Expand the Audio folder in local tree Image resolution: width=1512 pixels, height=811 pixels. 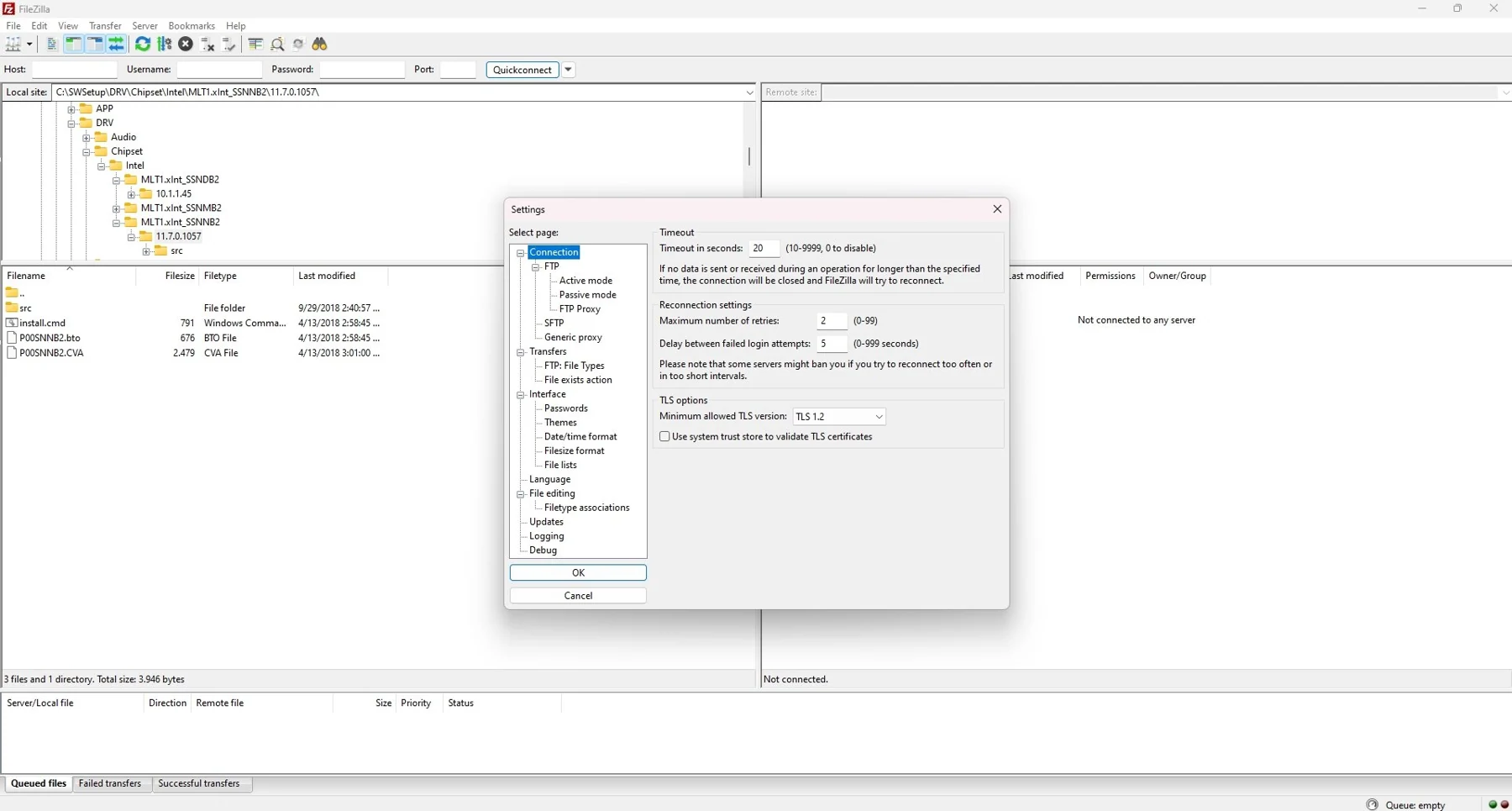pyautogui.click(x=87, y=138)
